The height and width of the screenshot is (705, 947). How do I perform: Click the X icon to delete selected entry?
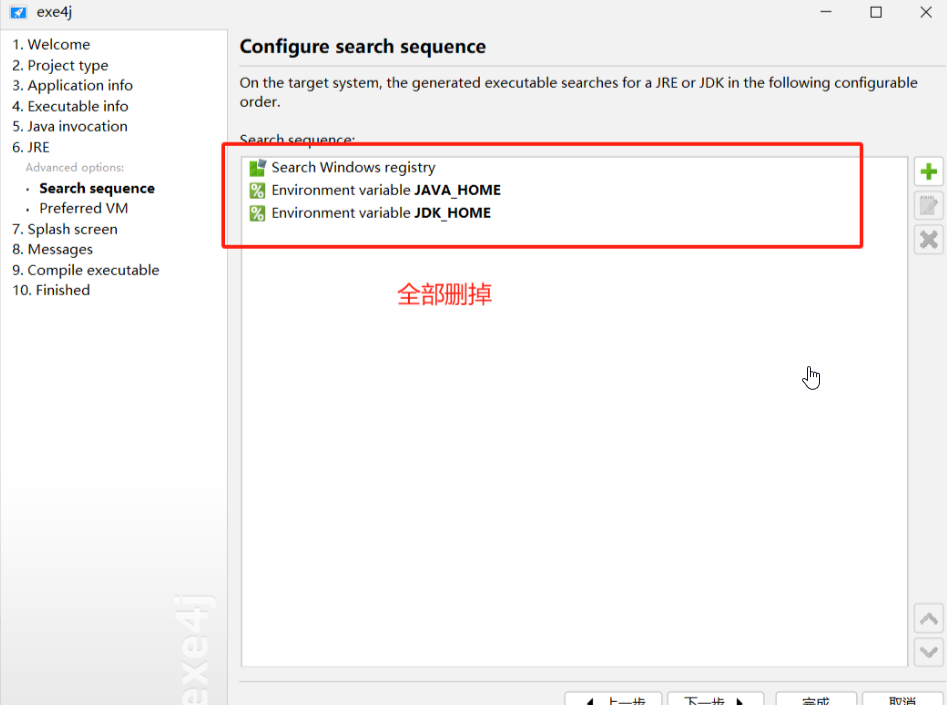(x=928, y=239)
